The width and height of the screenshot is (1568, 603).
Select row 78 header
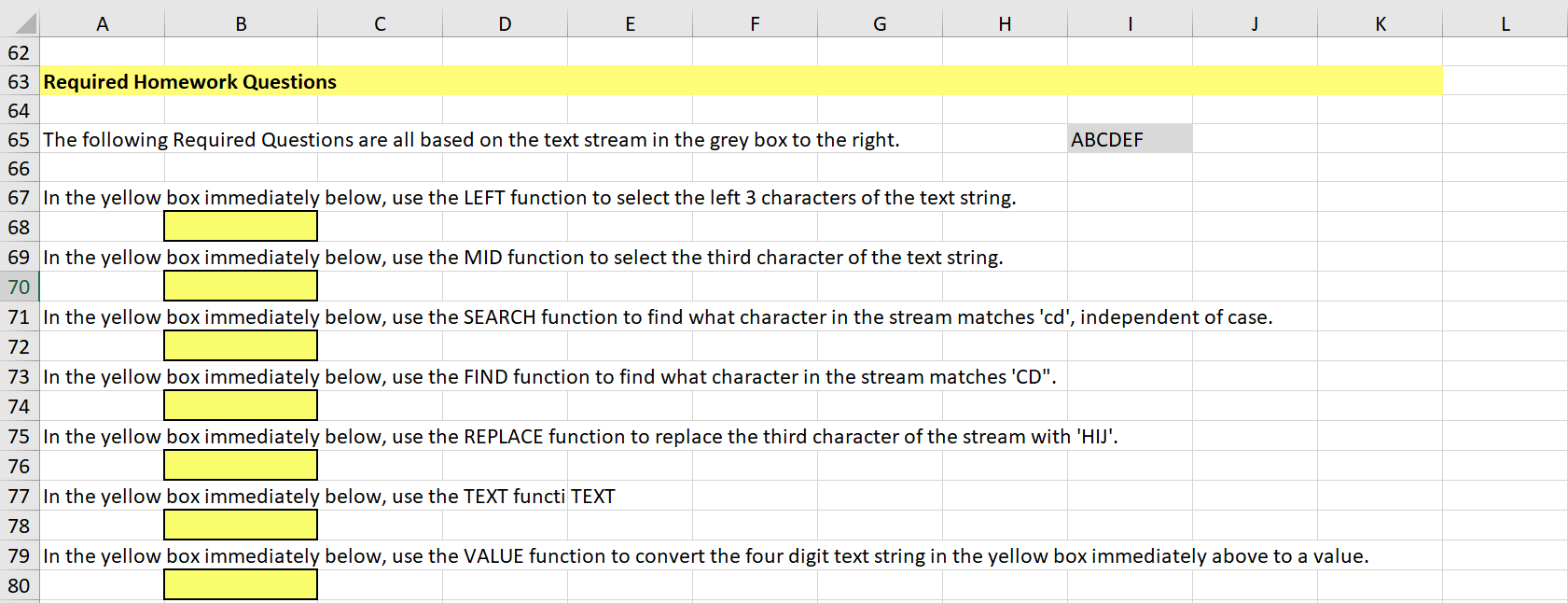click(20, 526)
